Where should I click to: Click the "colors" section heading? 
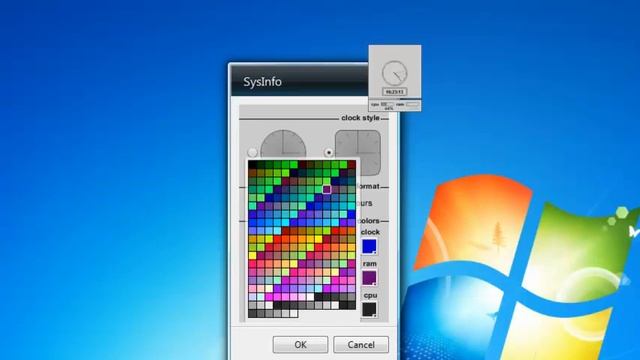coord(369,220)
